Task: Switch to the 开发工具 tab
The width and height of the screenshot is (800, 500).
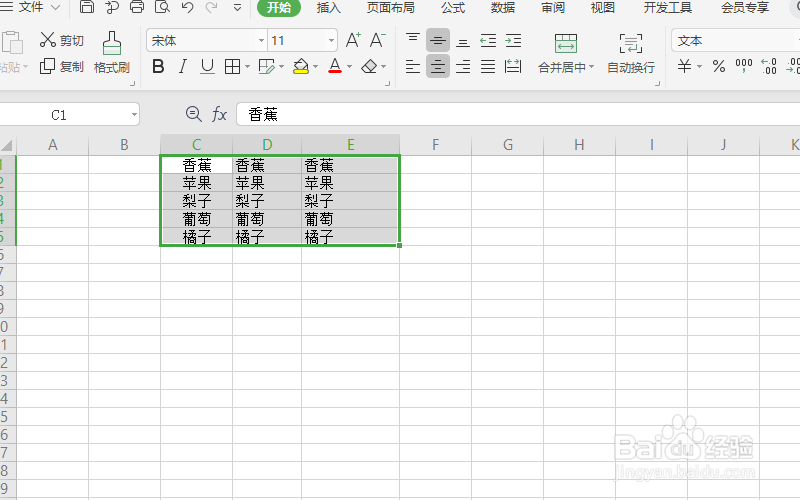Action: (667, 7)
